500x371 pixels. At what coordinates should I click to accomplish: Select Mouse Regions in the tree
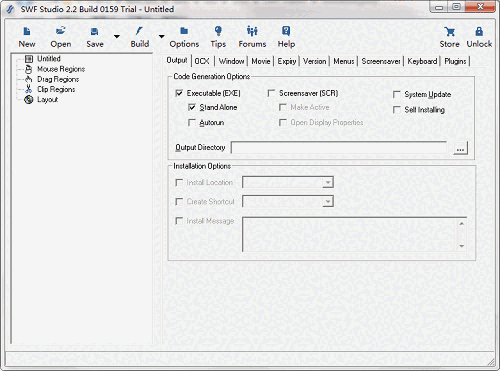pyautogui.click(x=61, y=69)
